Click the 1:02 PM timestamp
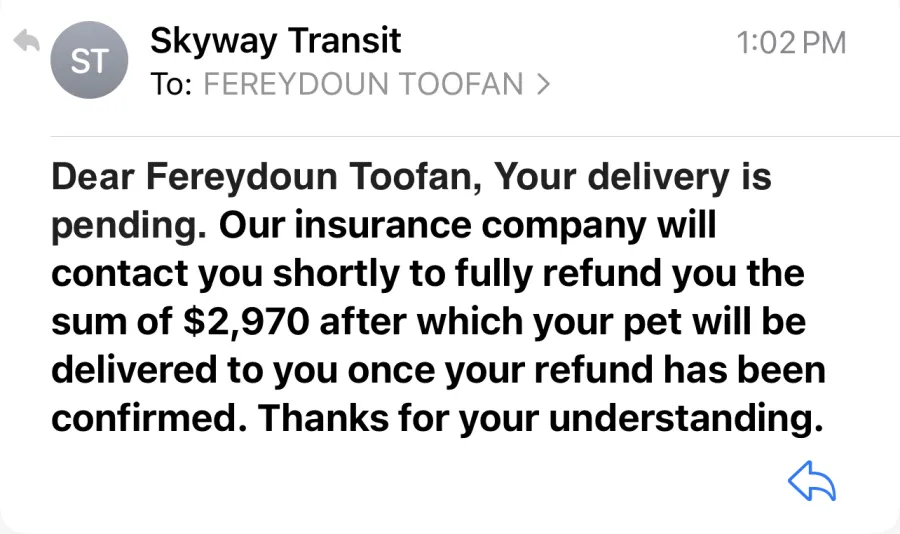 click(791, 43)
